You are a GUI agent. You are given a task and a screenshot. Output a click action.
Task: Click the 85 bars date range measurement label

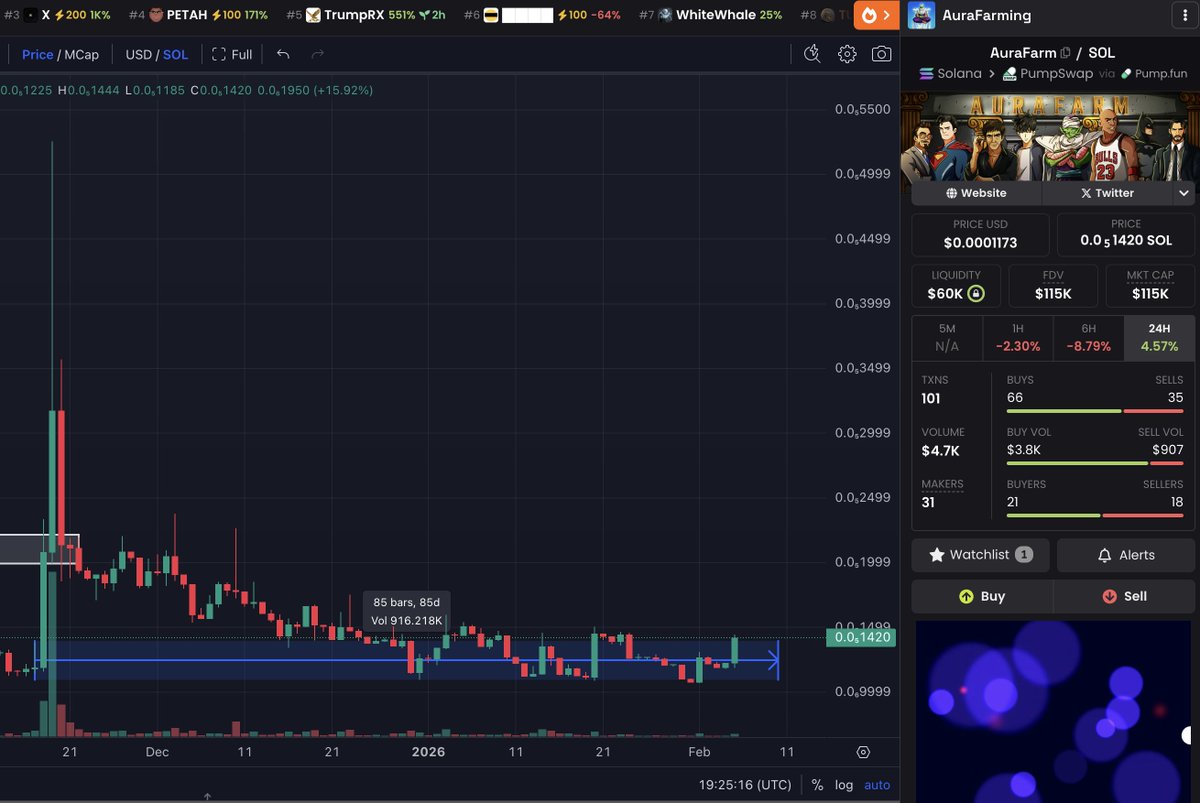tap(407, 611)
